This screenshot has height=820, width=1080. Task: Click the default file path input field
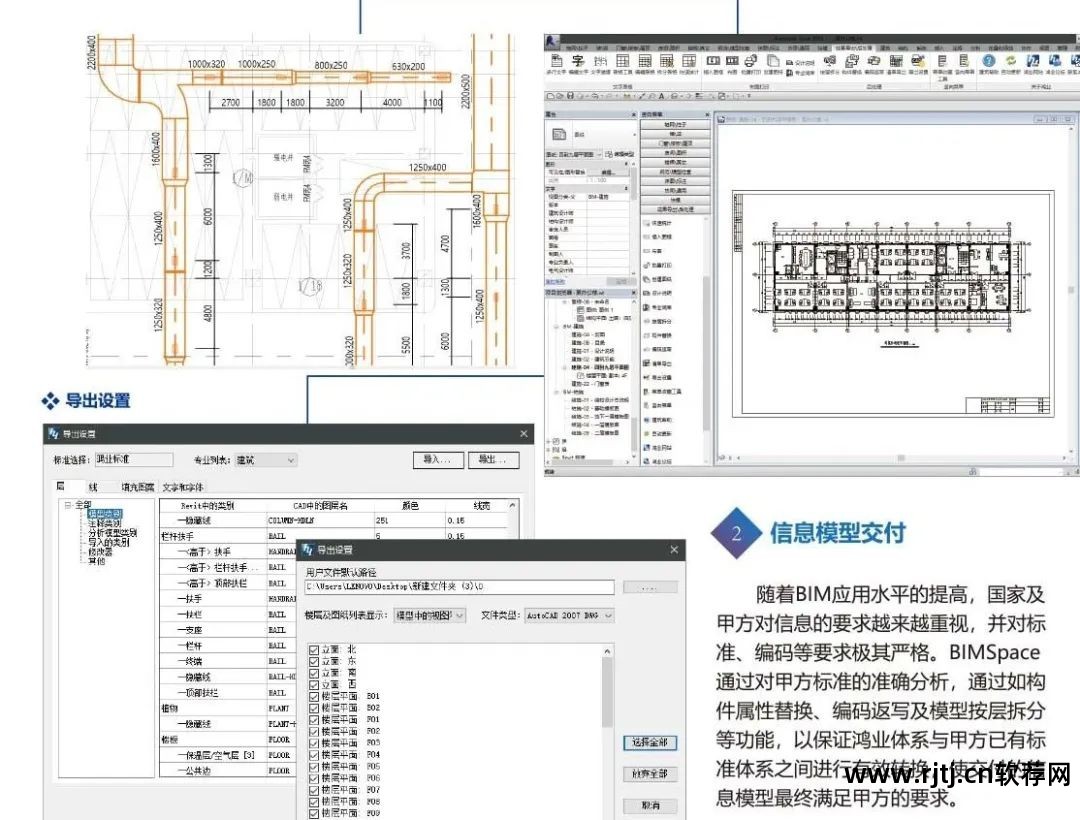point(459,587)
